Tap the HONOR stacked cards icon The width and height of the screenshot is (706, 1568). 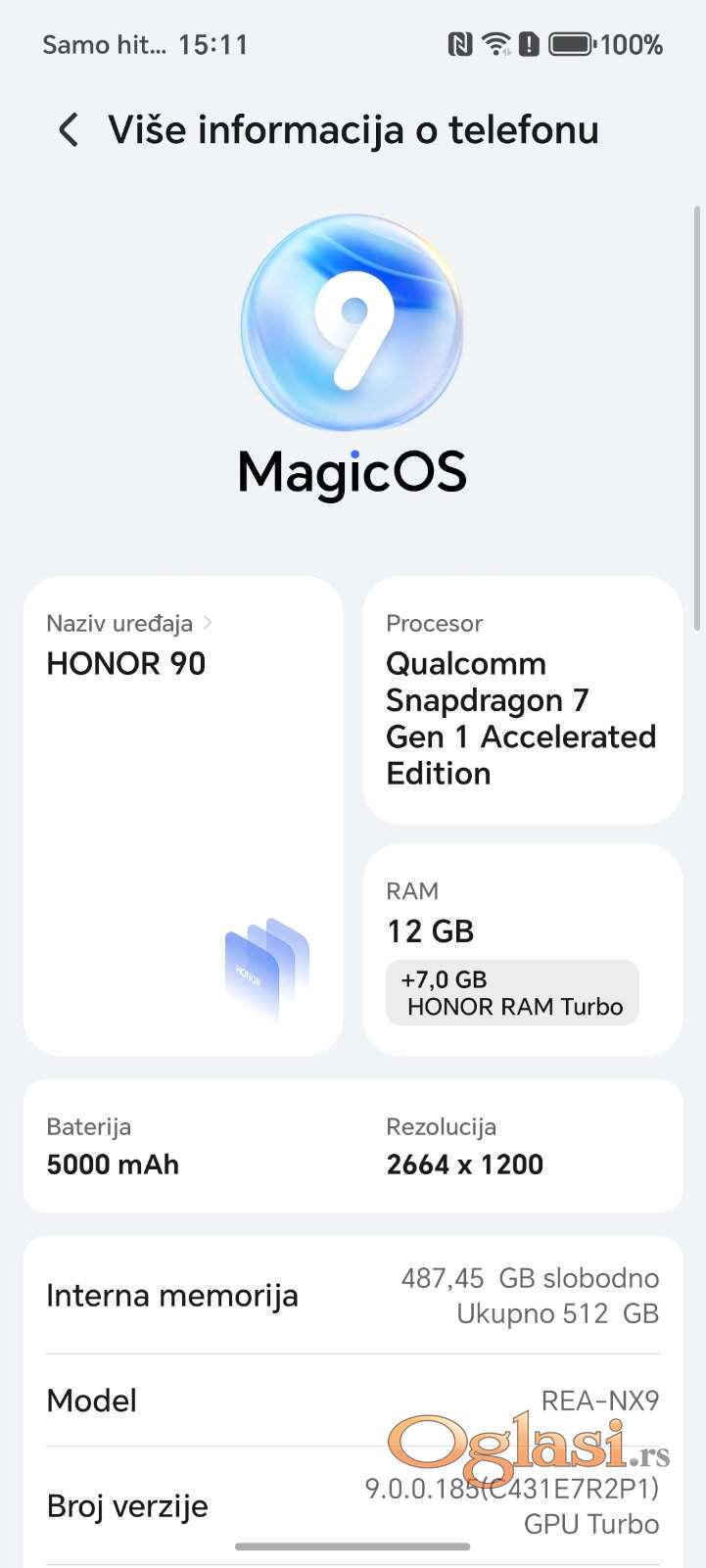click(x=267, y=969)
